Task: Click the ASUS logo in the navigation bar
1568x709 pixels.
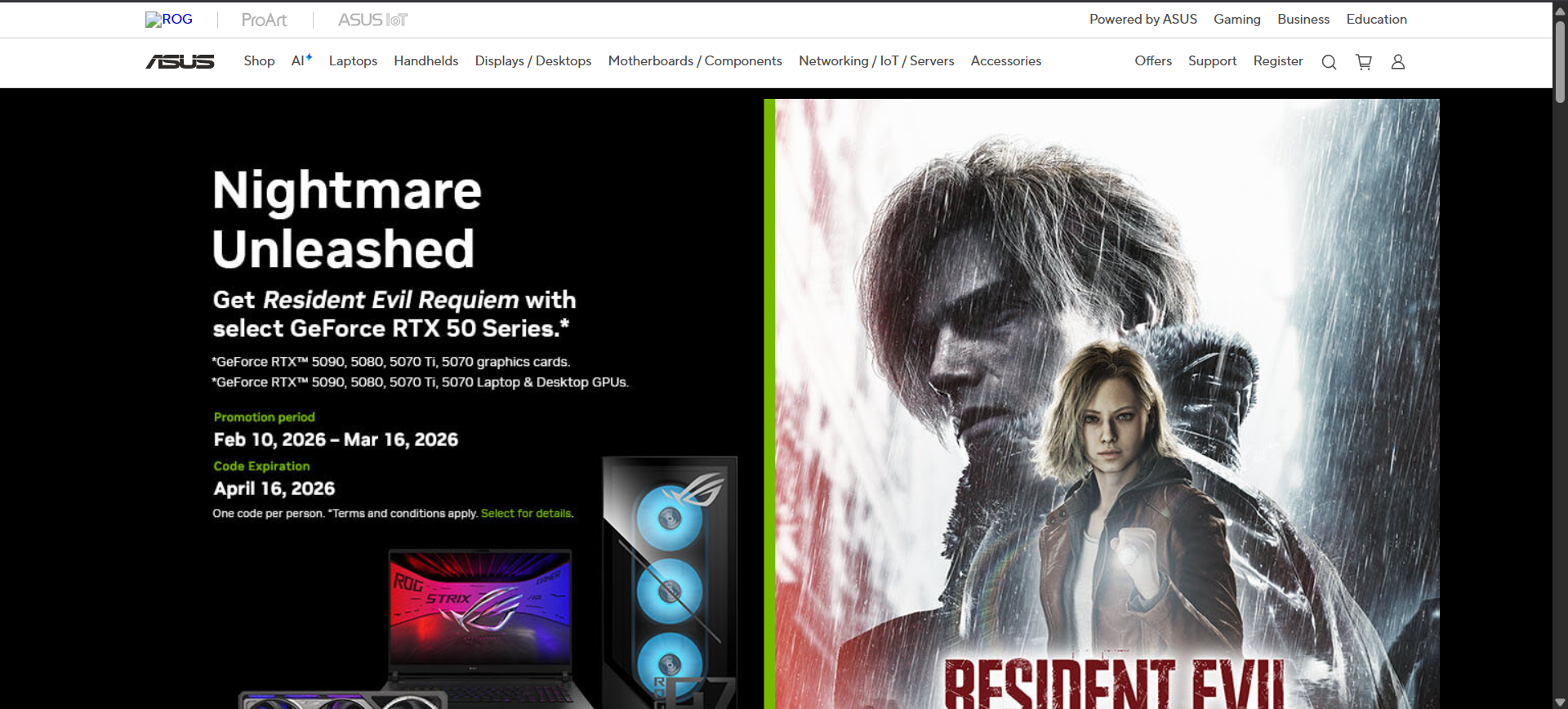Action: tap(180, 61)
